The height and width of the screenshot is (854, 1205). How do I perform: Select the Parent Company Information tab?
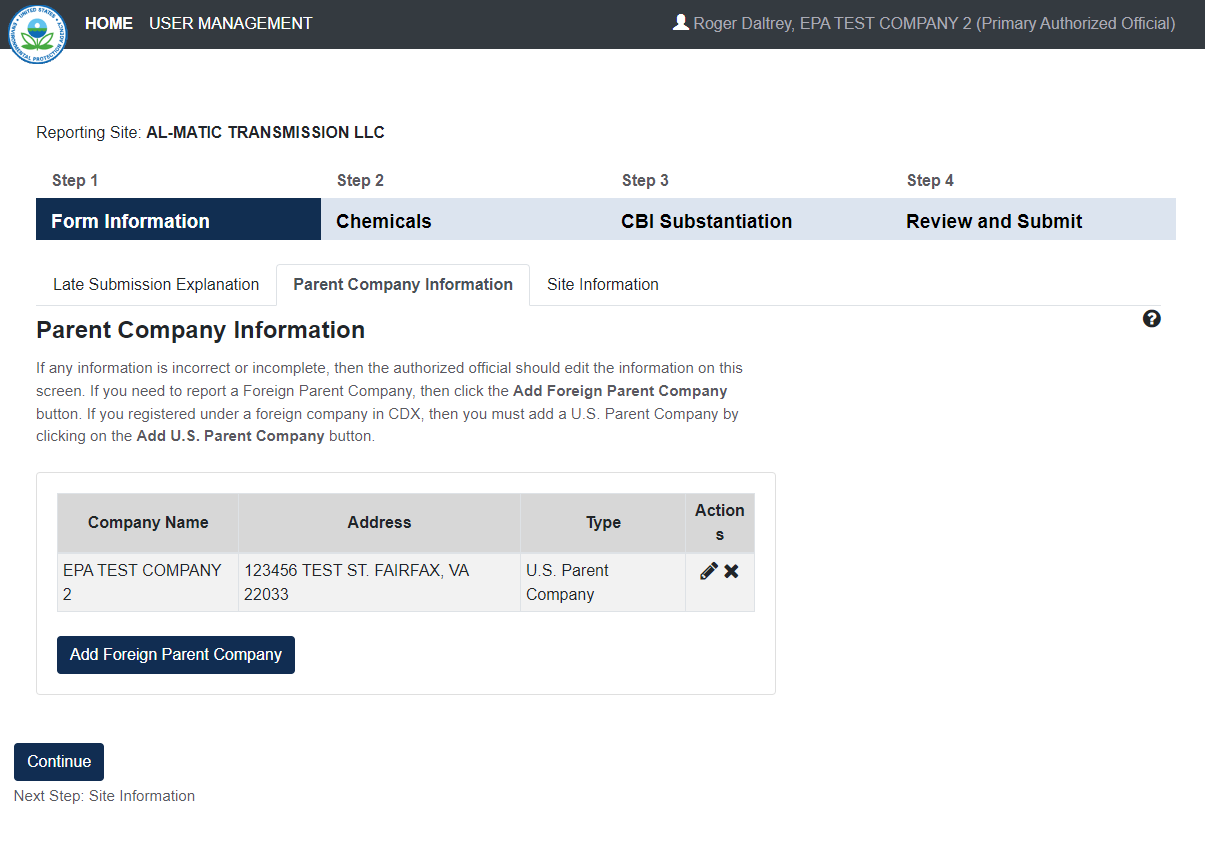pyautogui.click(x=403, y=285)
